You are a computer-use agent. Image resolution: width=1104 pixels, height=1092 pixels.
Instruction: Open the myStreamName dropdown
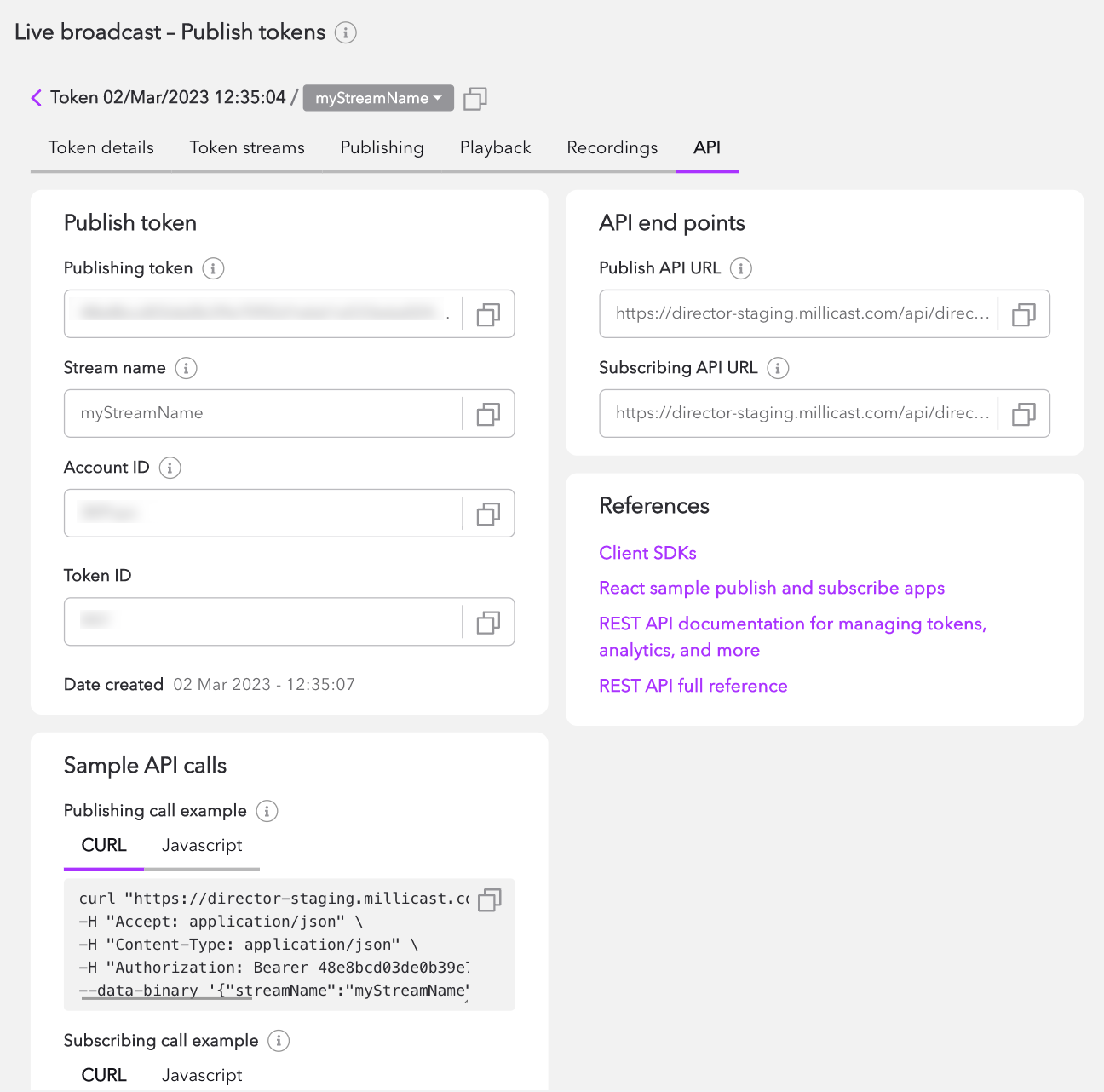tap(378, 98)
